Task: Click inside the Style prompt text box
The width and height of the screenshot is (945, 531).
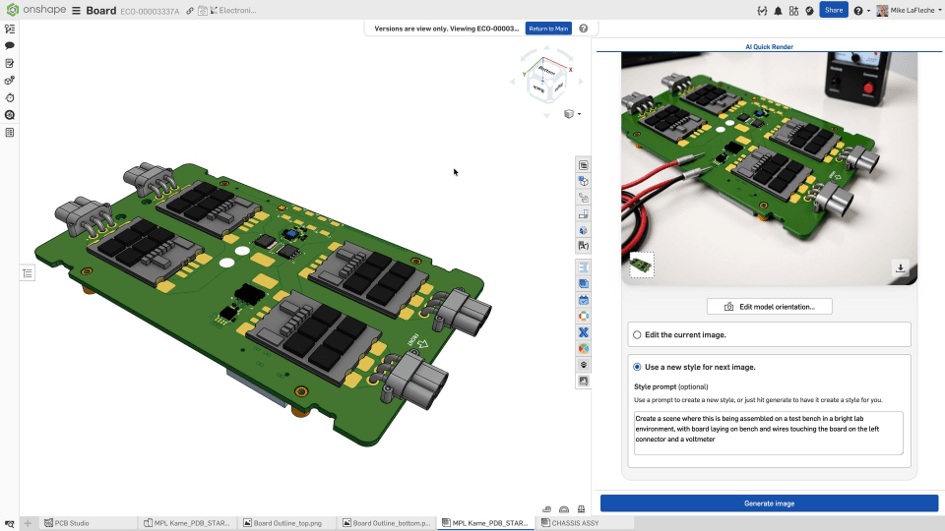Action: (x=768, y=433)
